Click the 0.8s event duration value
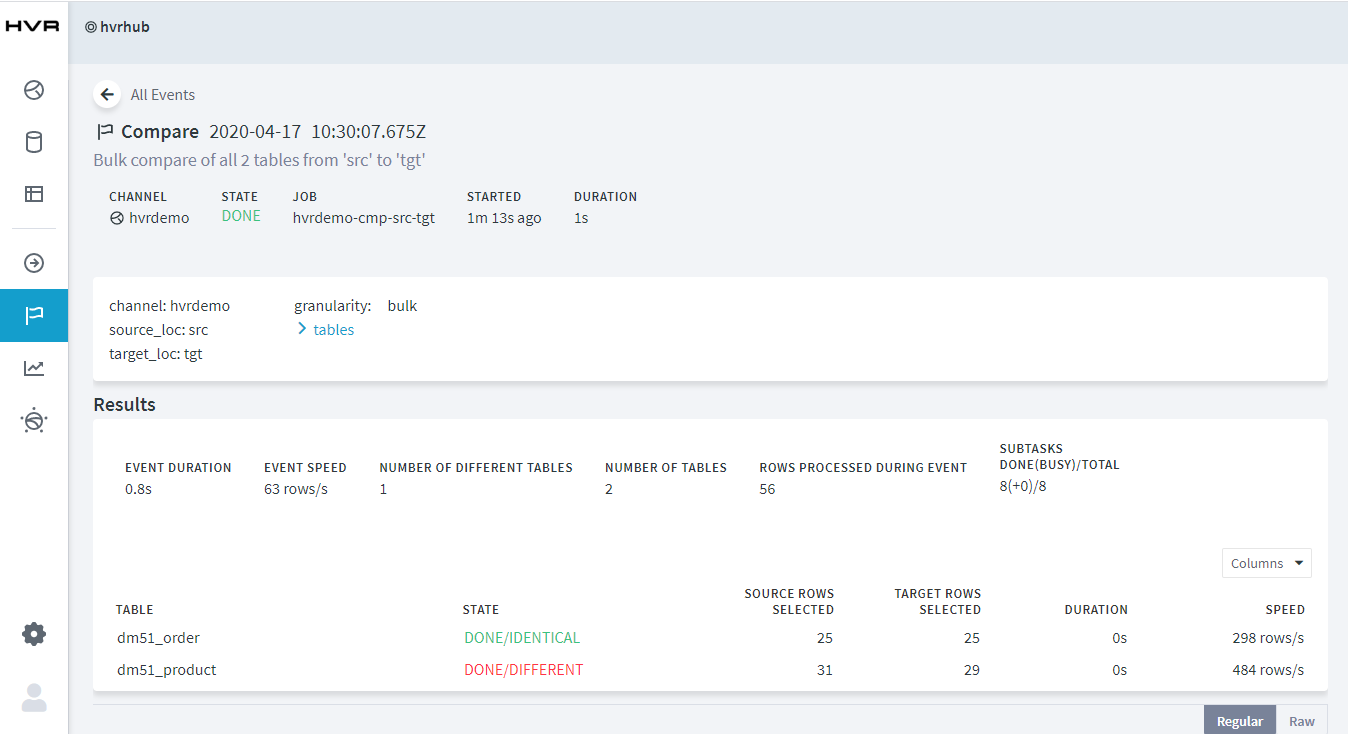The height and width of the screenshot is (734, 1348). pos(138,489)
